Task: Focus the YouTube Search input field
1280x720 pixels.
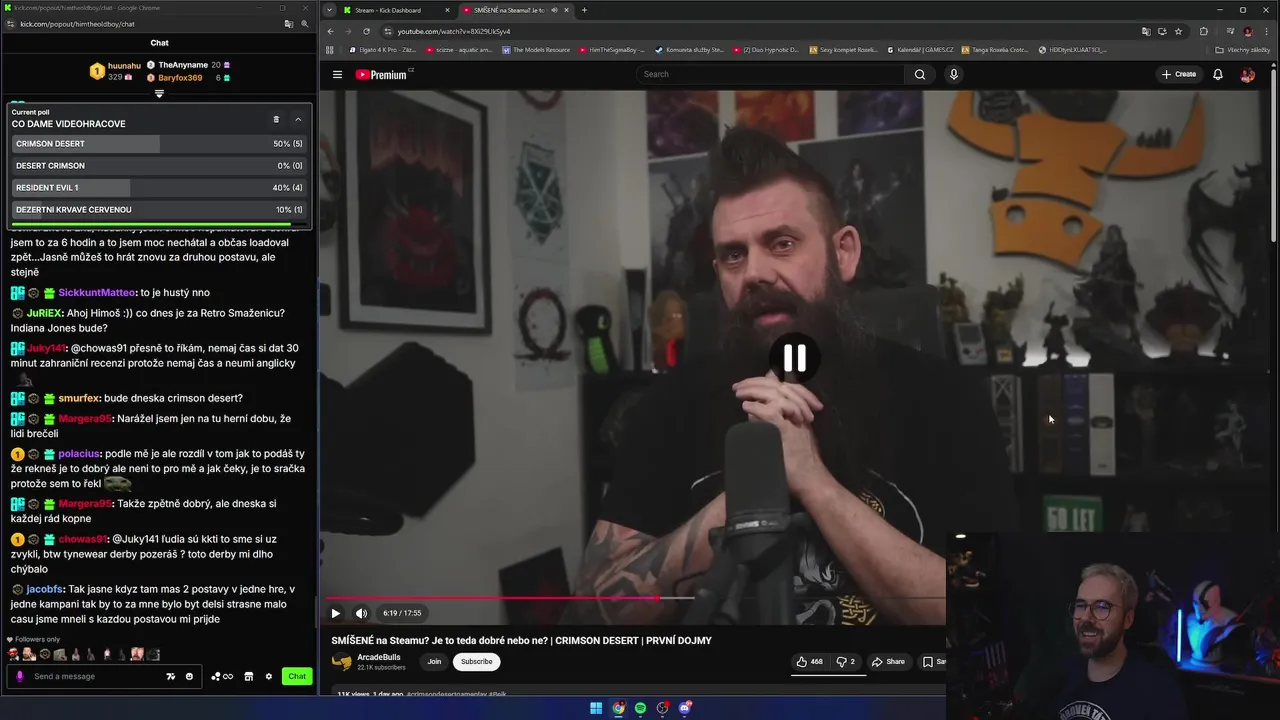Action: (x=770, y=74)
